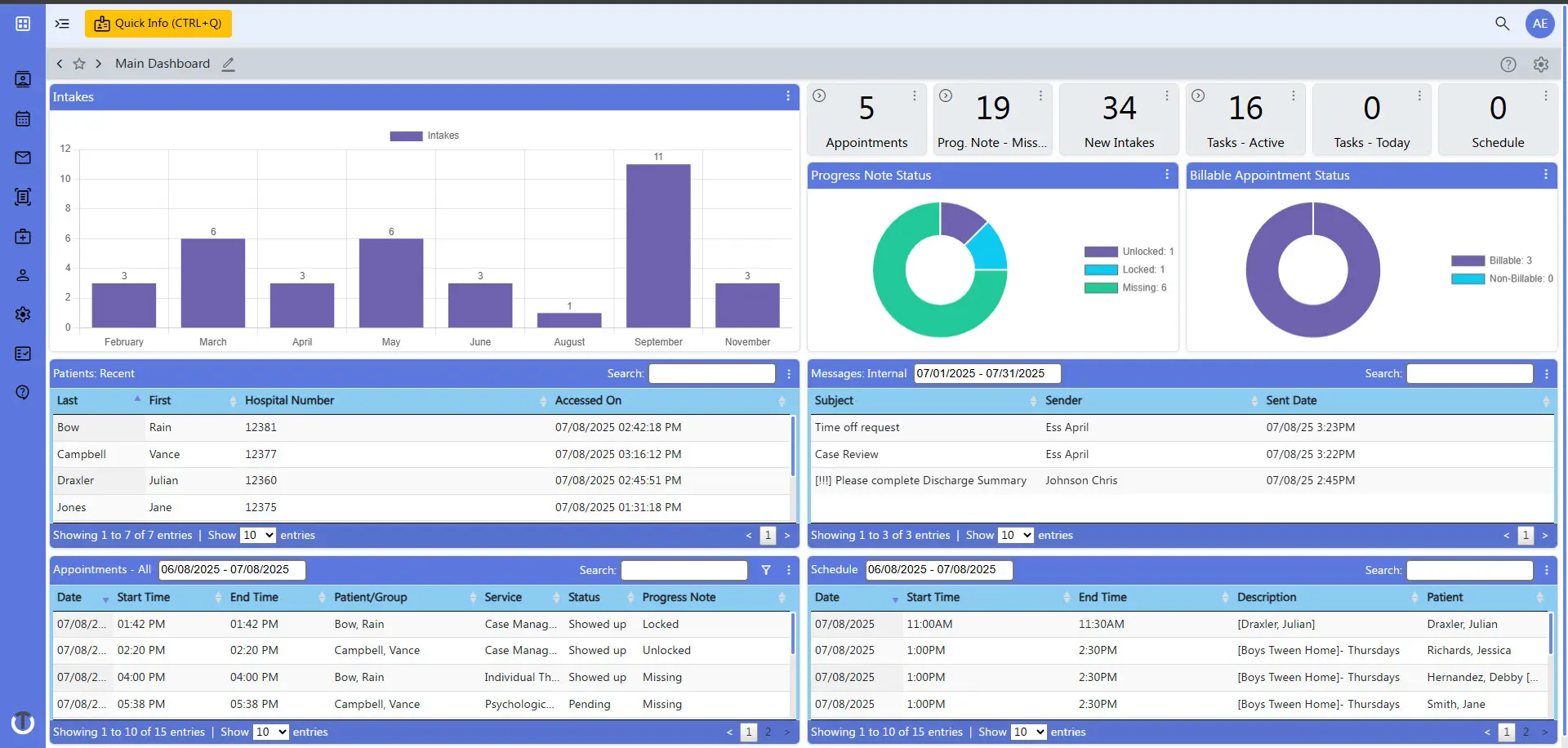Favorite Main Dashboard with the star icon
The width and height of the screenshot is (1568, 748).
[79, 64]
